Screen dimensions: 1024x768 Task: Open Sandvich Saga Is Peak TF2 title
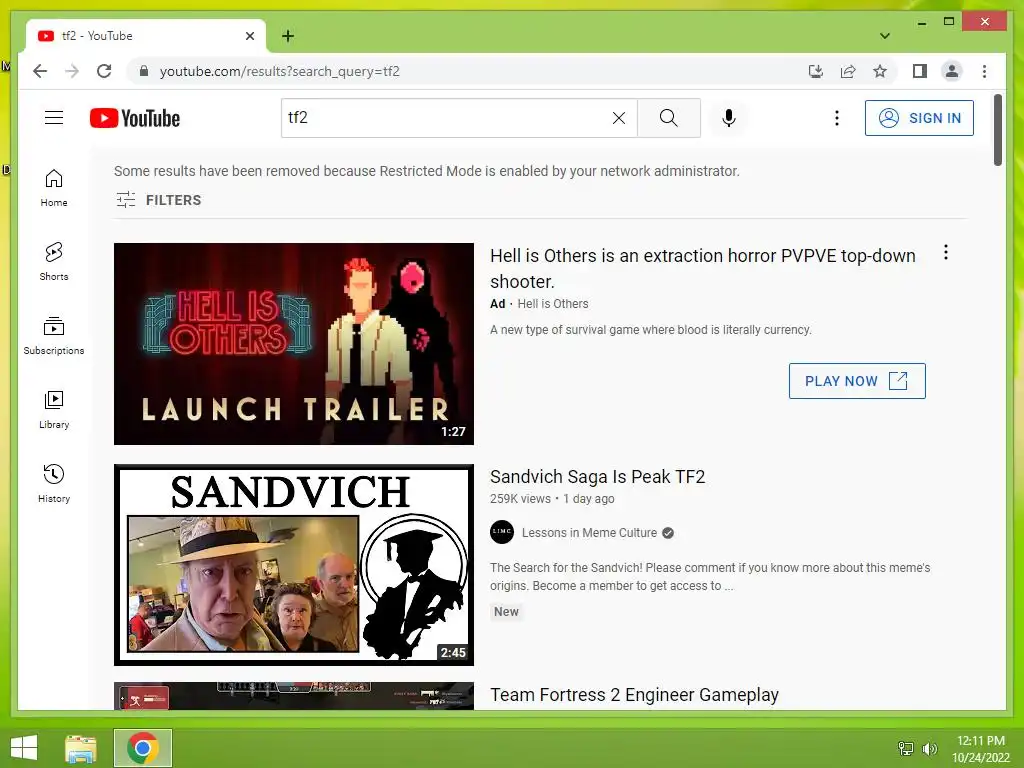[598, 477]
